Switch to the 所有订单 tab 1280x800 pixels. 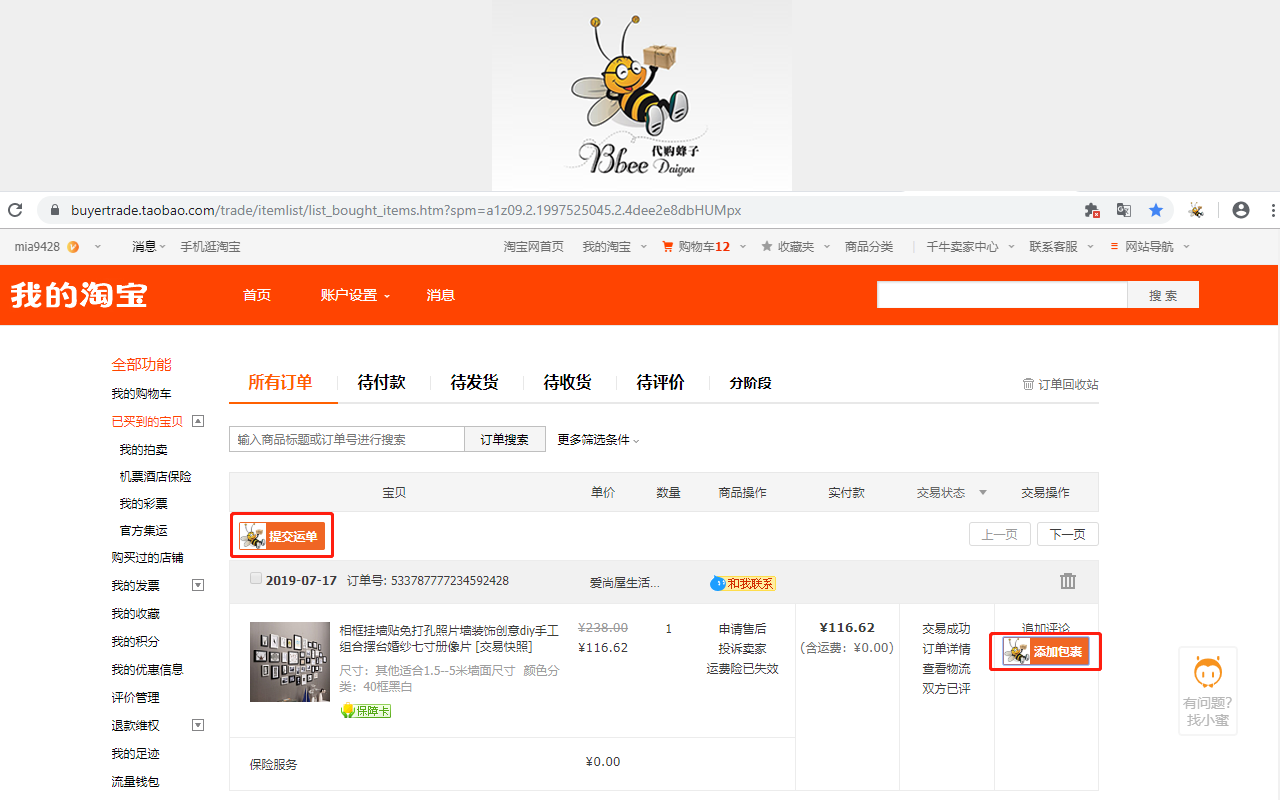pyautogui.click(x=280, y=382)
